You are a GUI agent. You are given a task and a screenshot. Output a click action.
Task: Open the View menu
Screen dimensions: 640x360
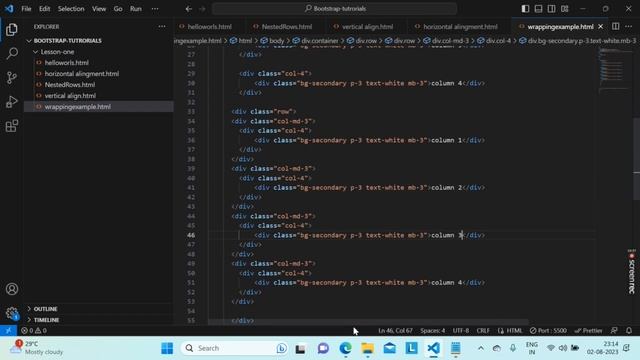coord(99,9)
